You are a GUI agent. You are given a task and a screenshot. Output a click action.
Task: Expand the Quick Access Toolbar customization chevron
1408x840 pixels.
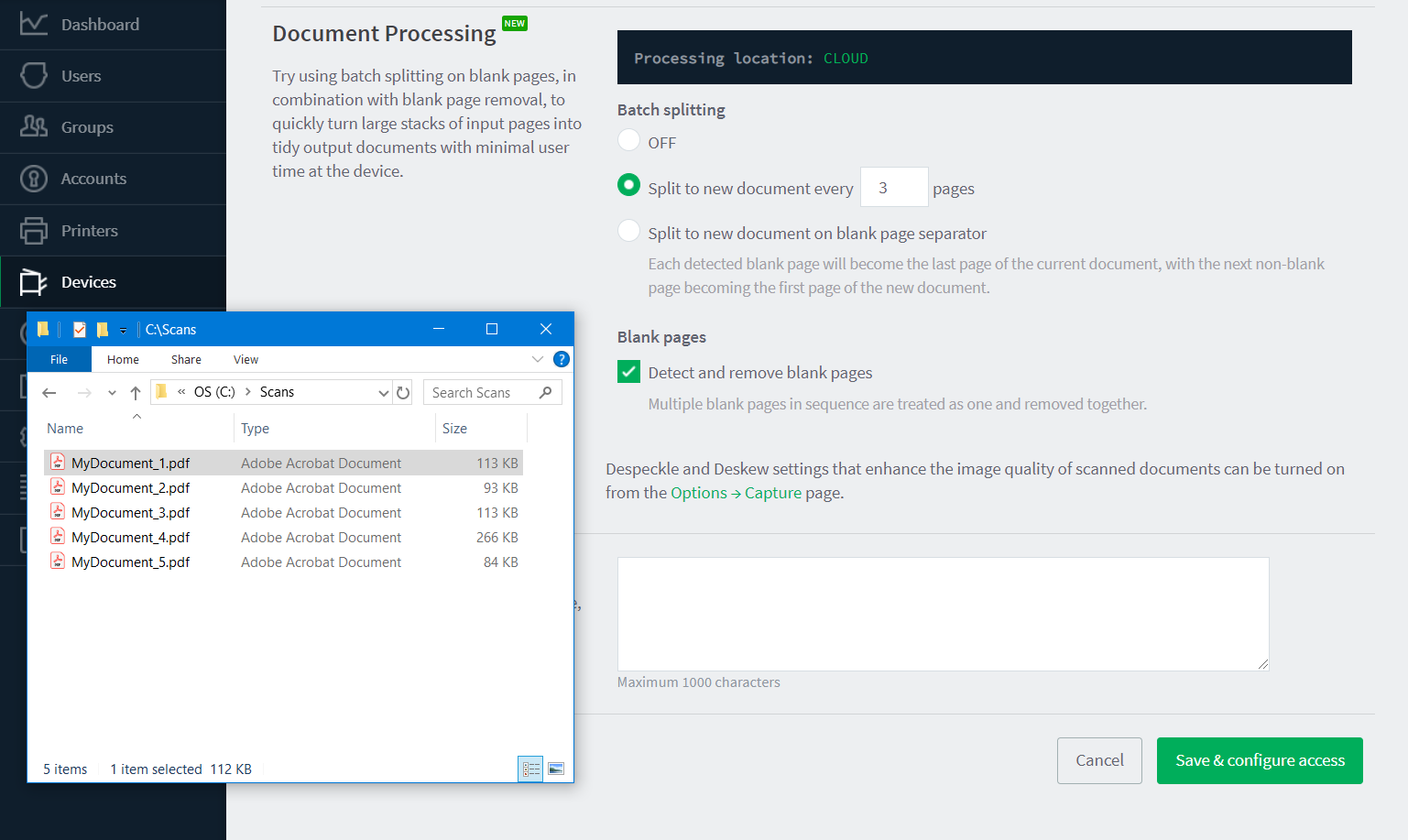pos(125,329)
